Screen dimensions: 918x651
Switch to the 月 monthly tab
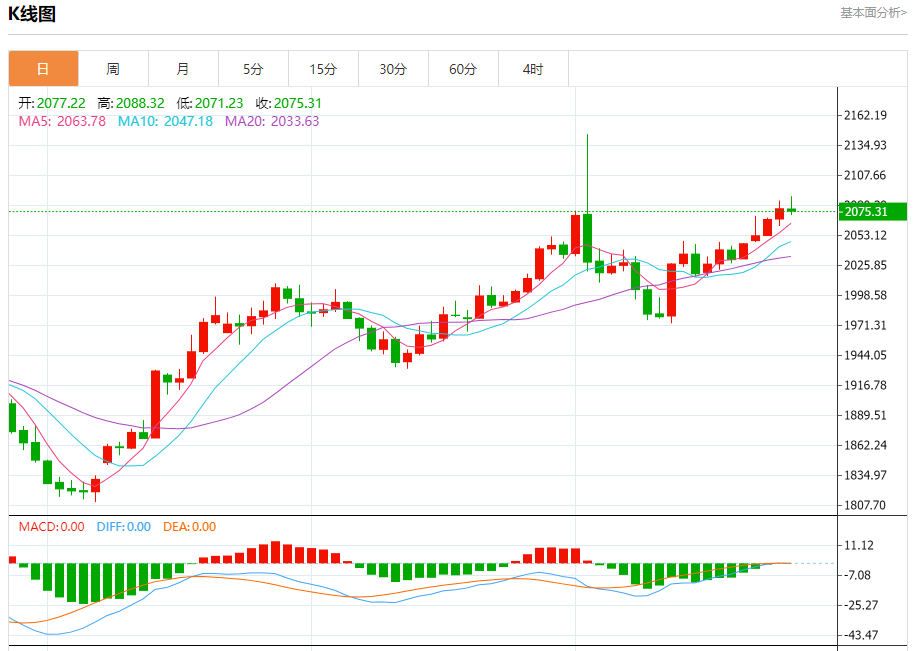tap(183, 69)
